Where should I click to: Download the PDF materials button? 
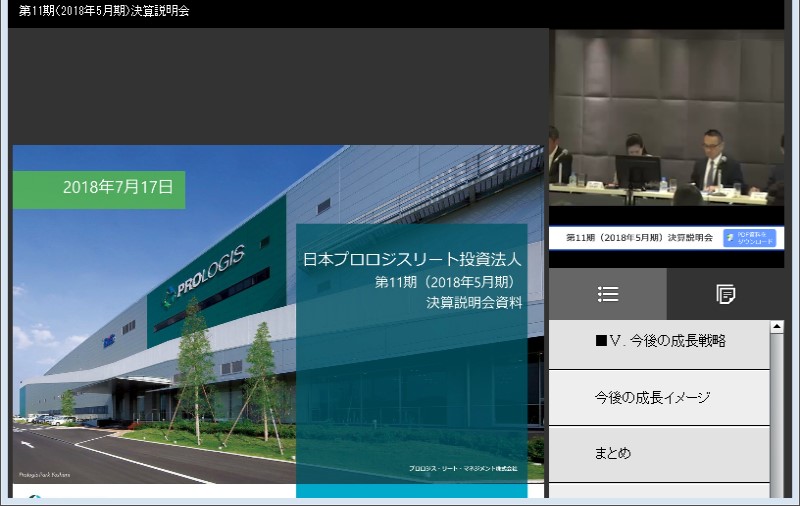tap(749, 238)
